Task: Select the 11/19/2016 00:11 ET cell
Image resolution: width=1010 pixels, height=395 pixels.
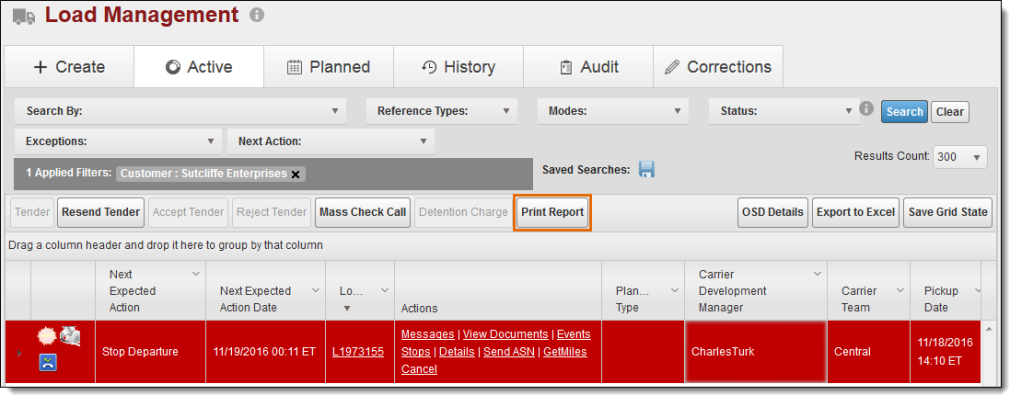Action: [x=265, y=352]
